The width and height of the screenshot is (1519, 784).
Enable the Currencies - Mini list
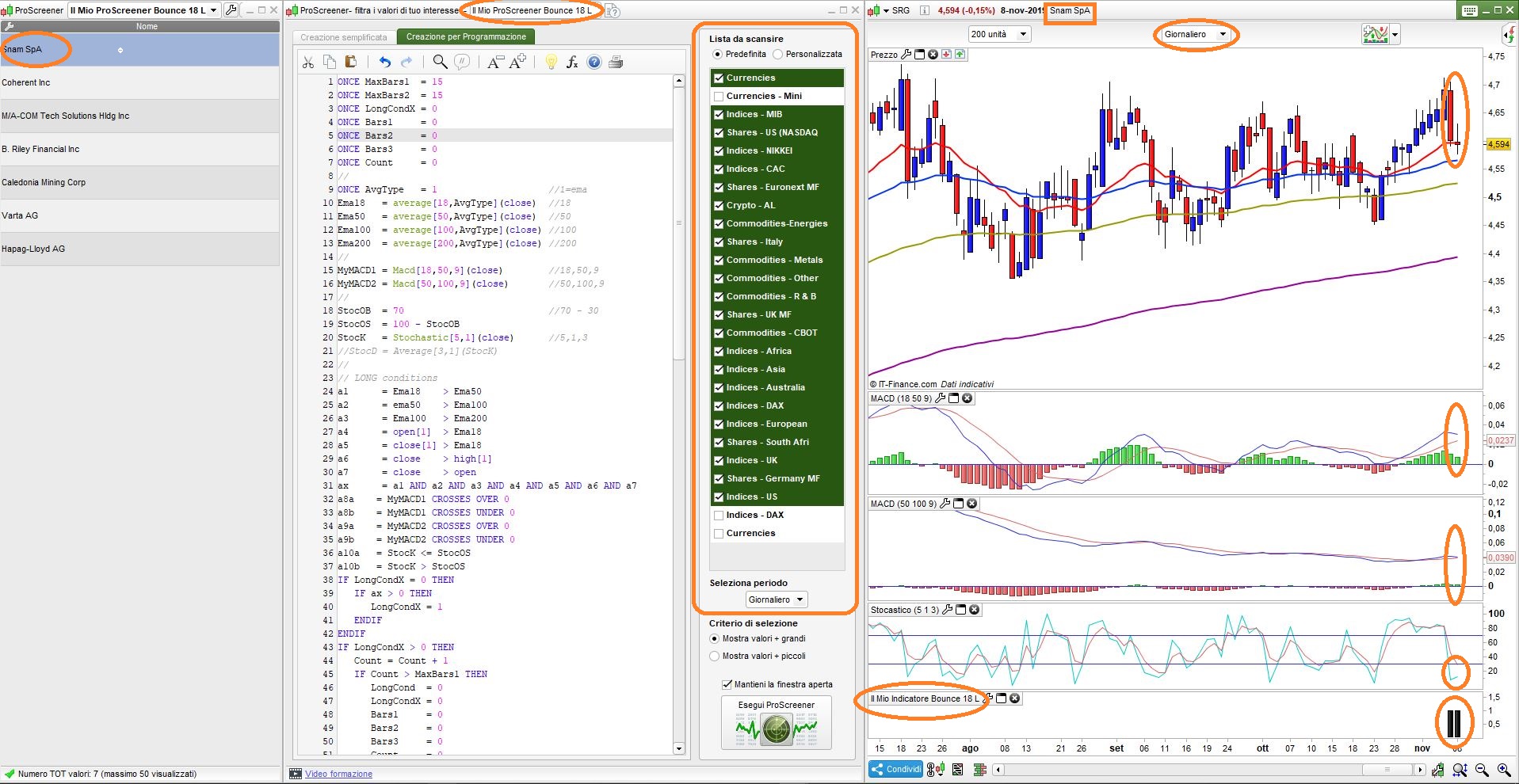pos(719,96)
